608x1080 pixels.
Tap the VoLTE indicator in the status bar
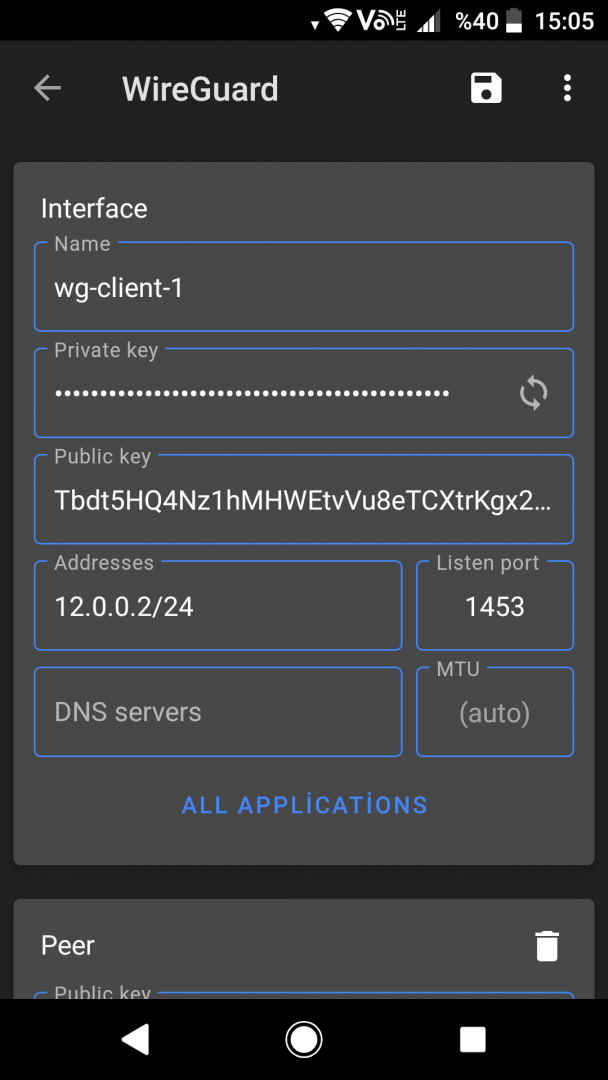tap(383, 20)
